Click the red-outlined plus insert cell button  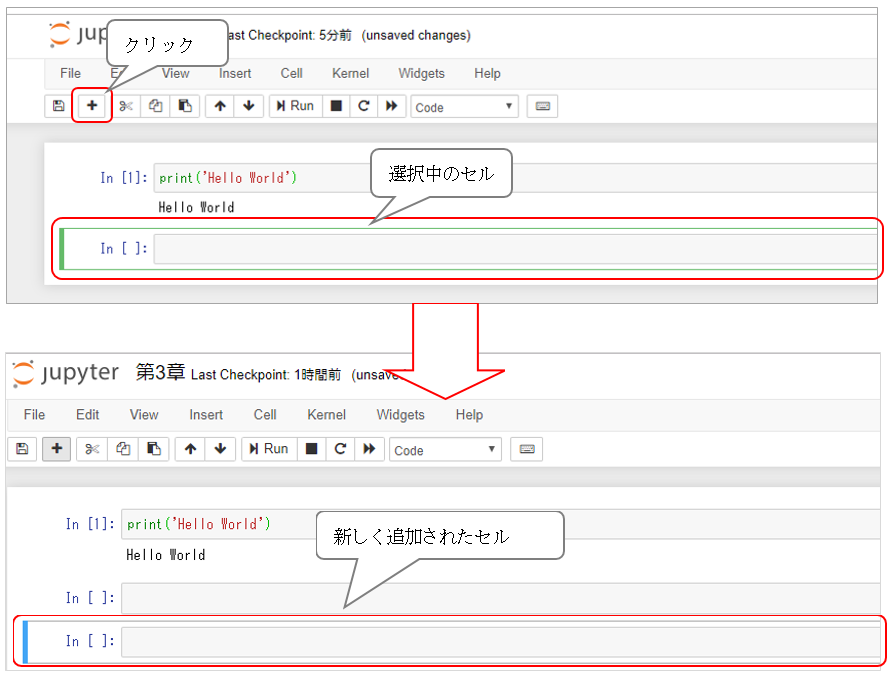click(92, 106)
